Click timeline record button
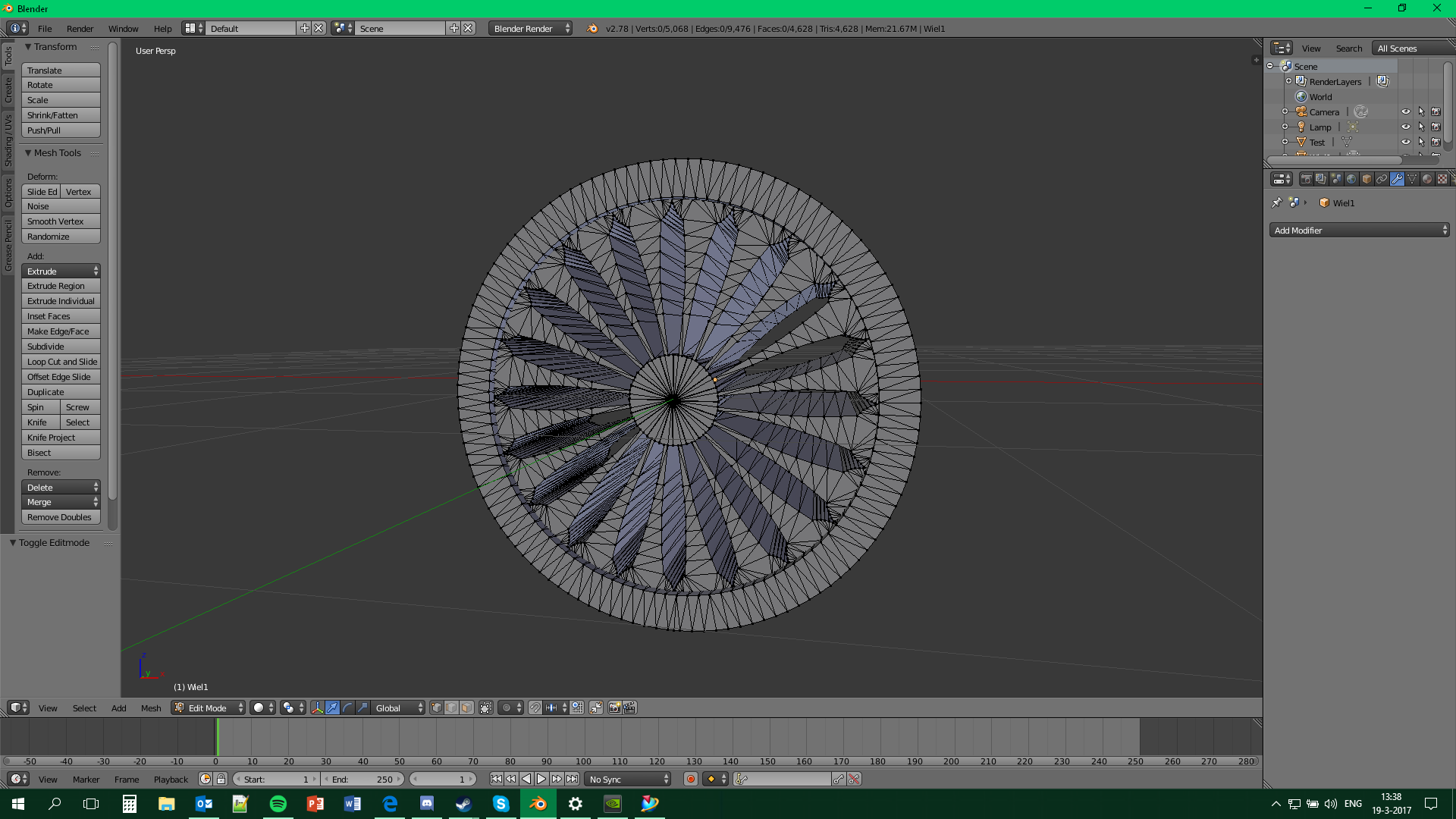The width and height of the screenshot is (1456, 819). (x=690, y=779)
